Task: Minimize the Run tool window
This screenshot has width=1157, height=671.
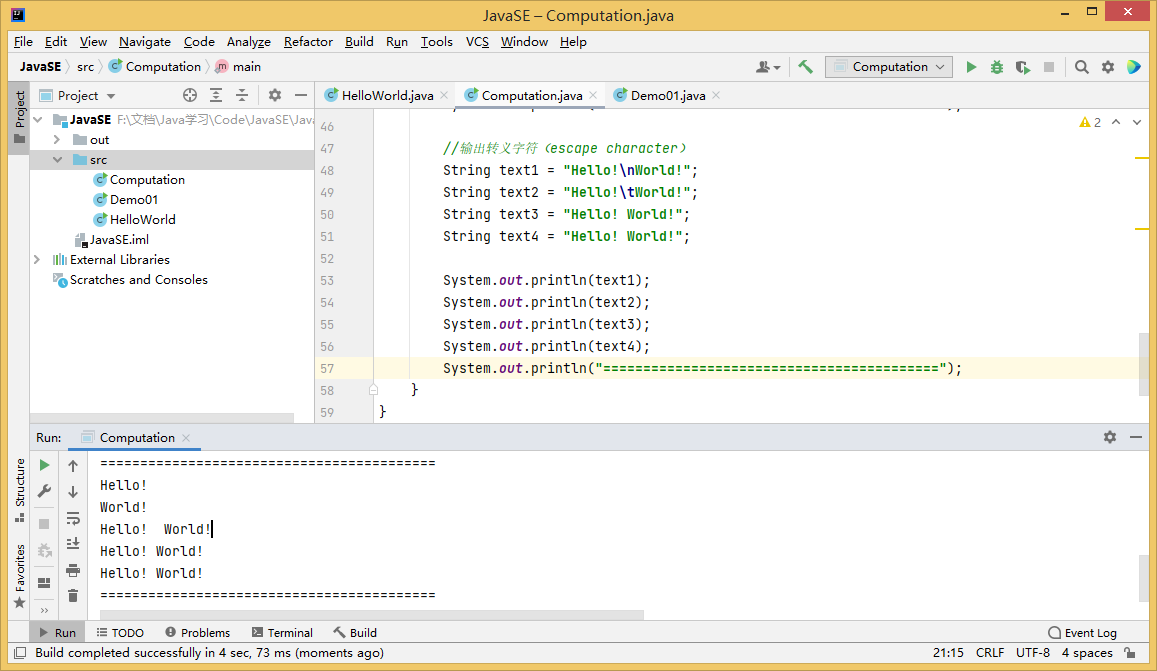Action: coord(1136,437)
